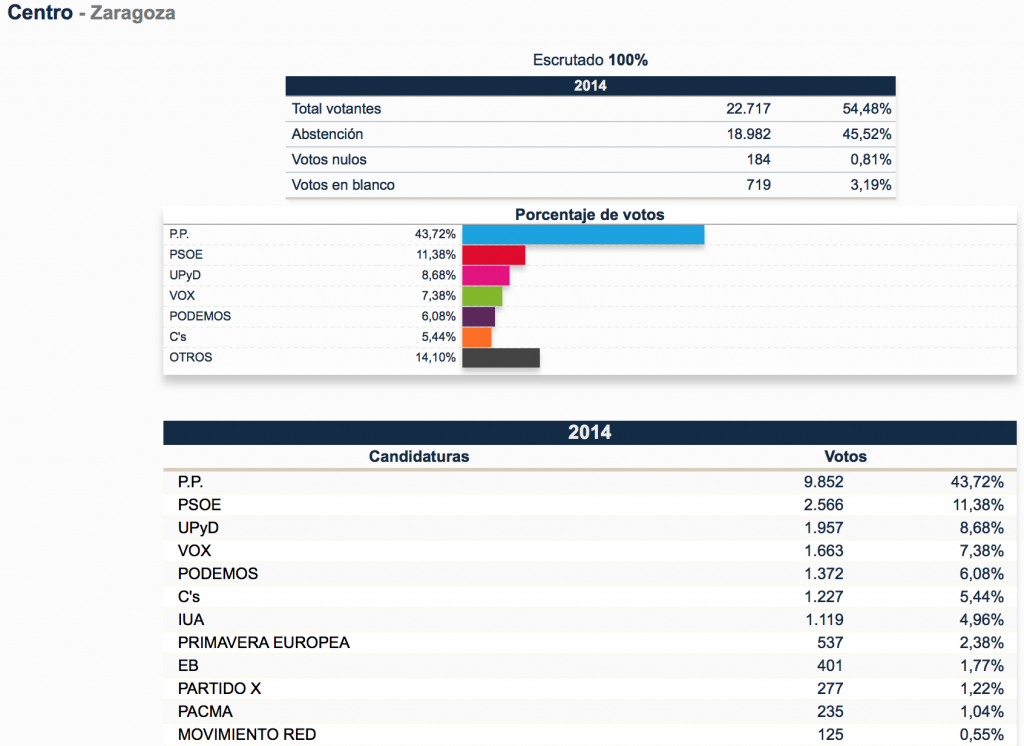Click the green VOX chart bar
This screenshot has height=746, width=1024.
pyautogui.click(x=482, y=296)
